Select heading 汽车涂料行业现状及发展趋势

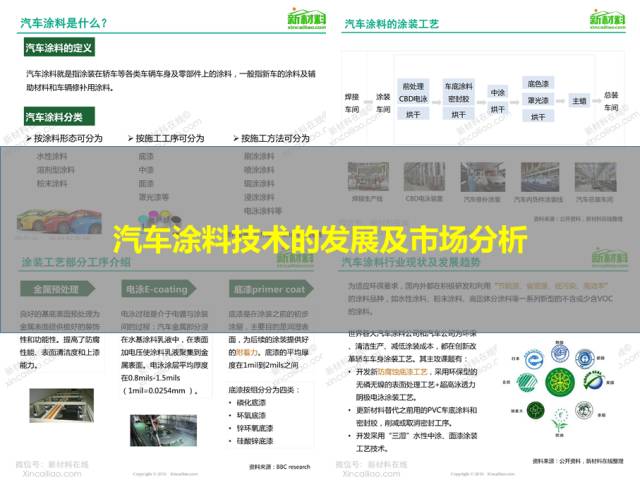(x=411, y=262)
